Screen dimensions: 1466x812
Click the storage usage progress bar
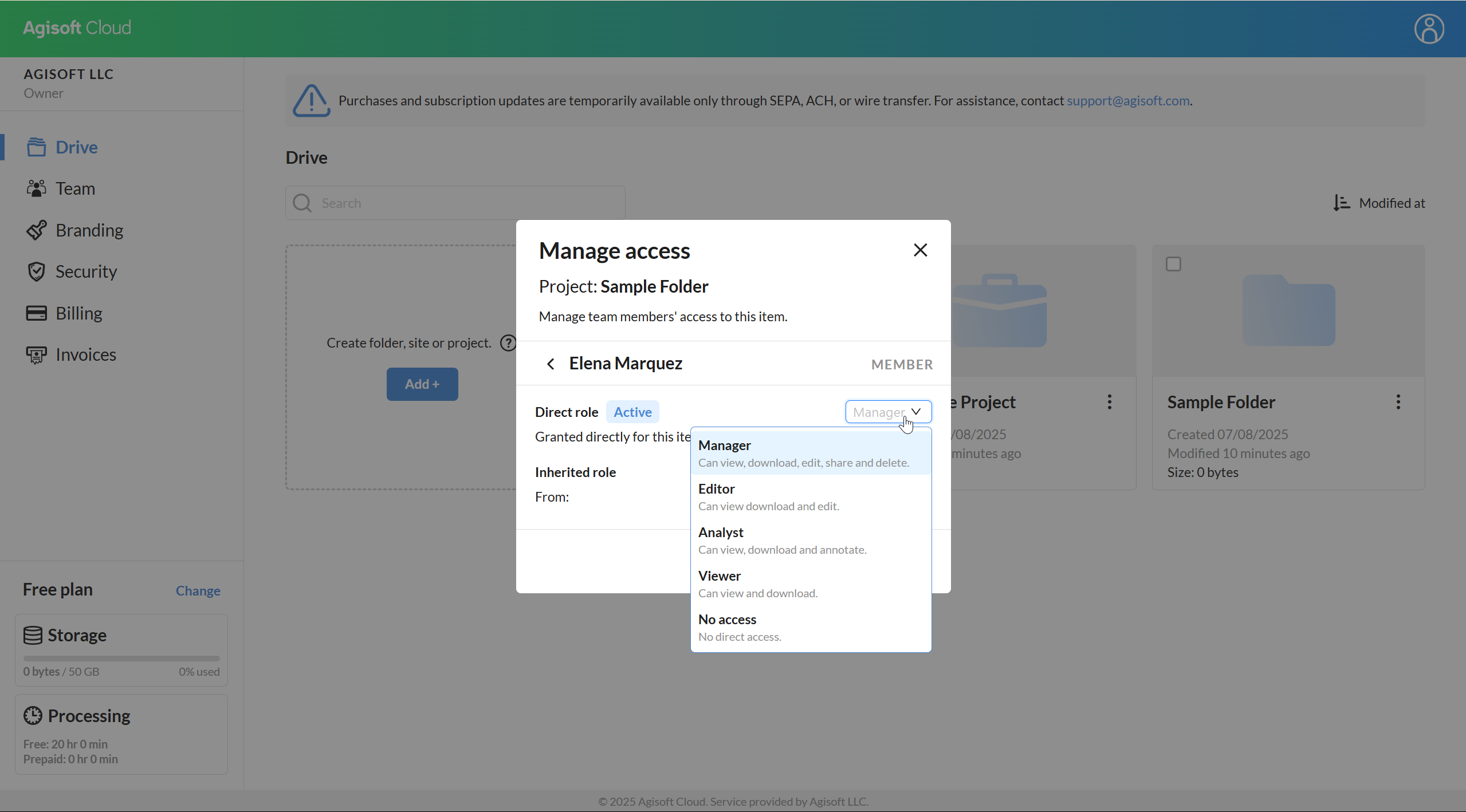click(x=121, y=659)
